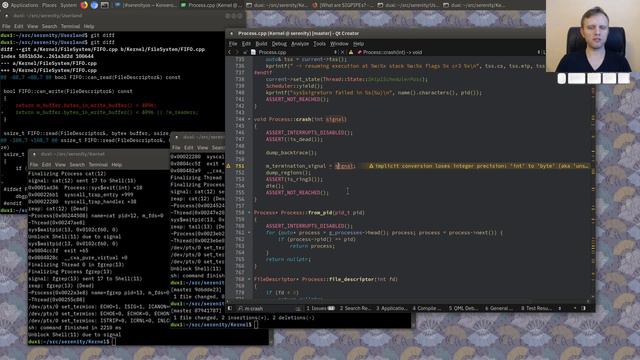Screen dimensions: 640x360
Task: Click the warning icon in the editor toolbar
Action: coord(351,52)
